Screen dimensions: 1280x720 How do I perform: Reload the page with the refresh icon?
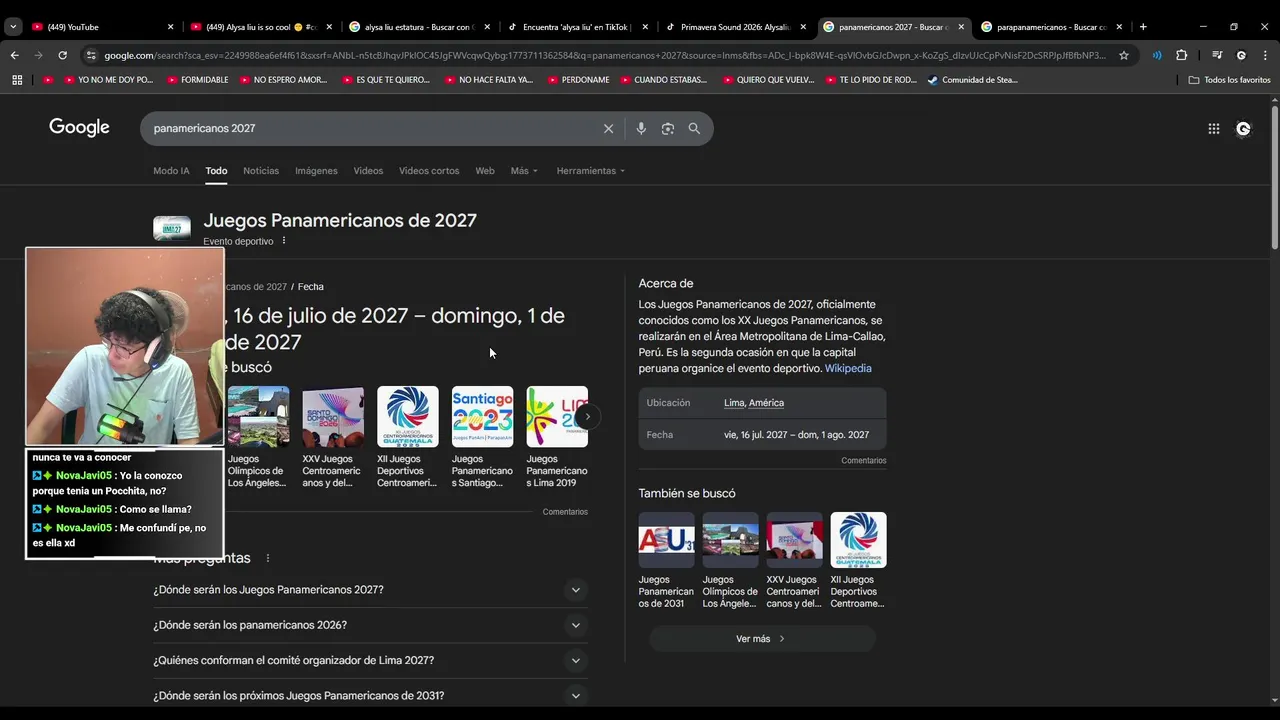tap(62, 55)
